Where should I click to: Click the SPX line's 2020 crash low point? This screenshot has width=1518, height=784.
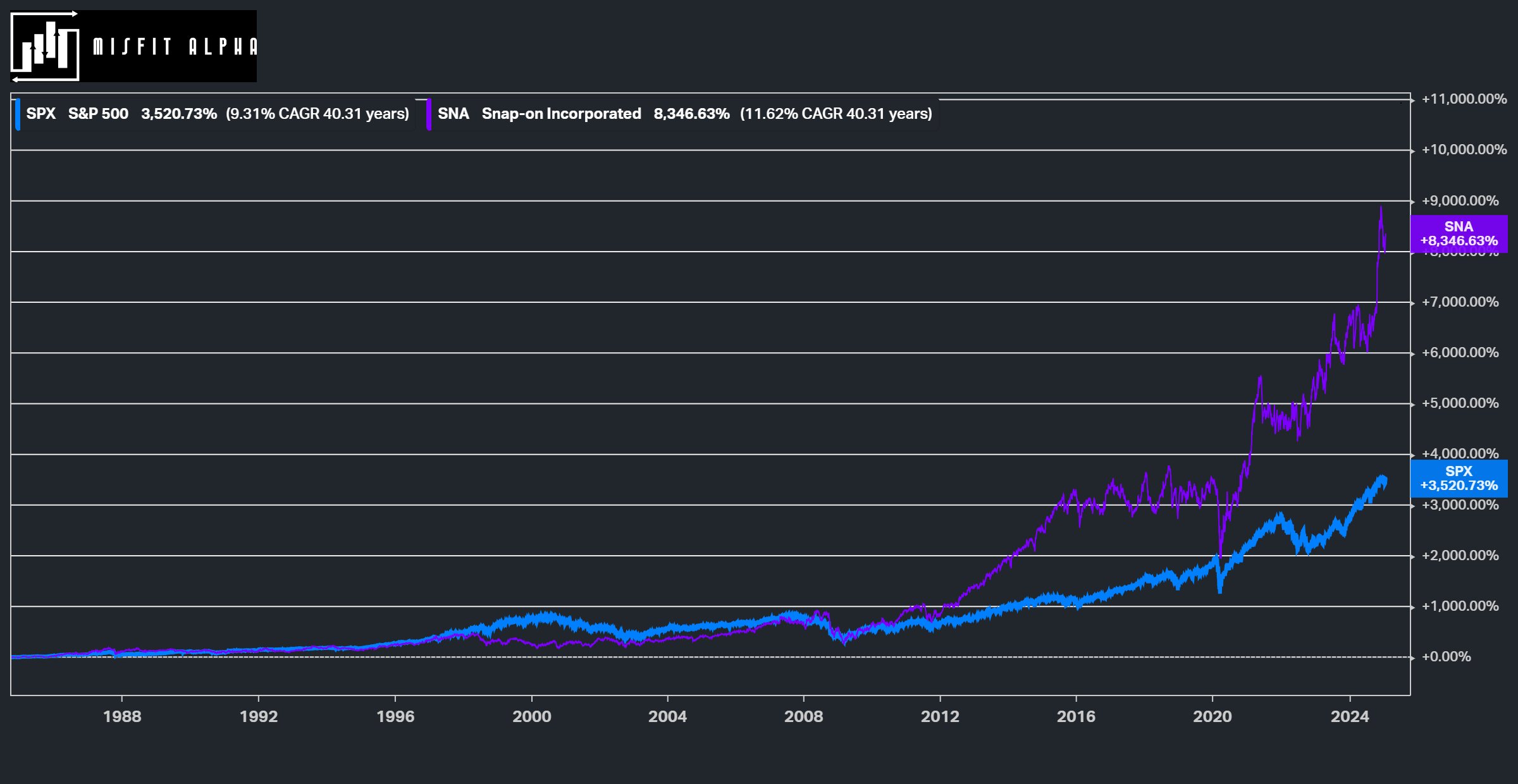(1219, 591)
